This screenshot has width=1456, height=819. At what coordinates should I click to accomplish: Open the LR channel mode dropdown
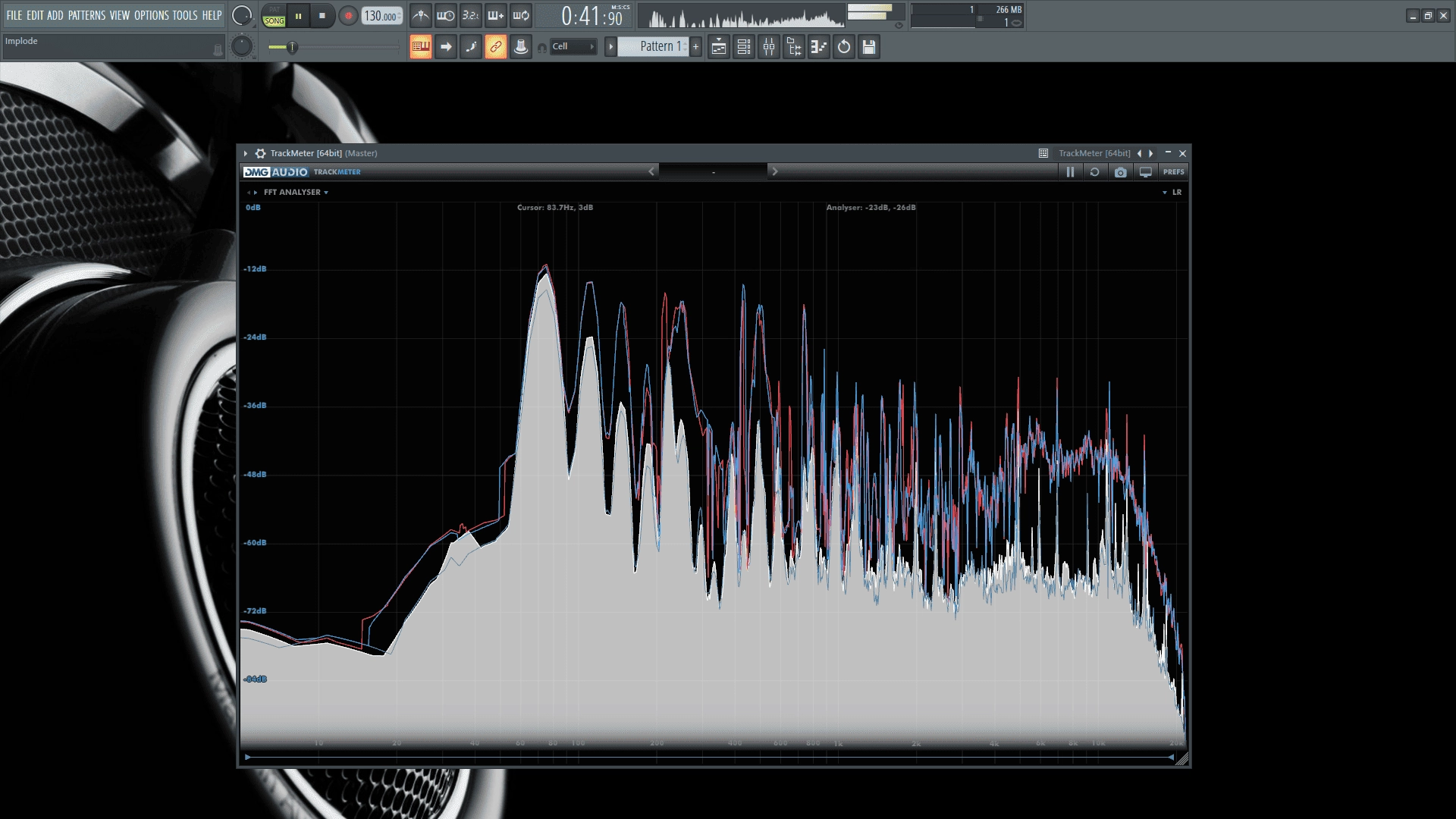1172,193
